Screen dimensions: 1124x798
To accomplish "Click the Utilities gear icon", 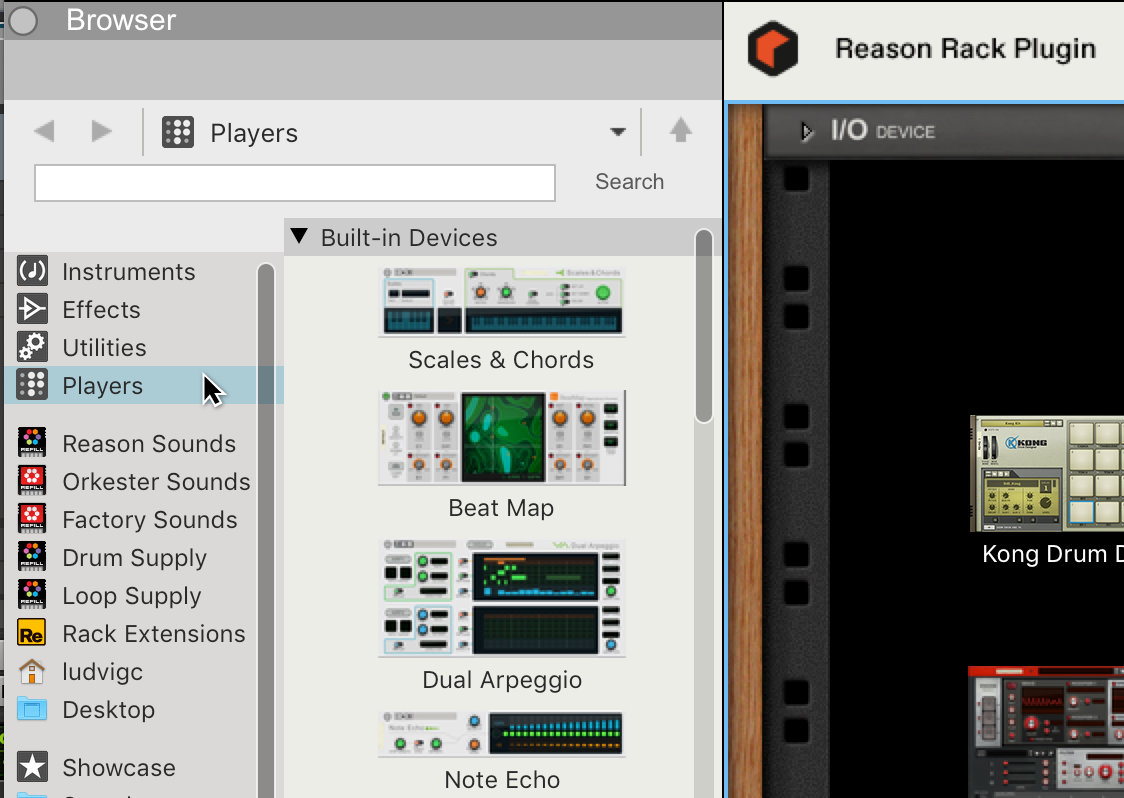I will coord(32,347).
